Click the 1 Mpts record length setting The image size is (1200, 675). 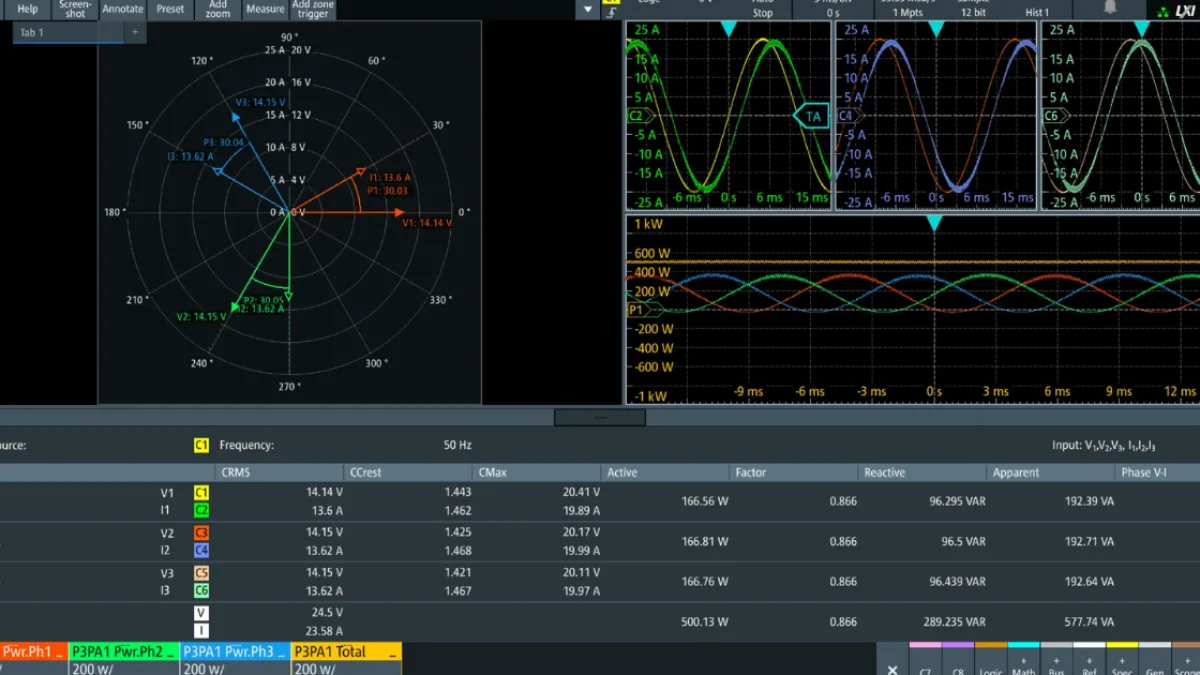[908, 13]
